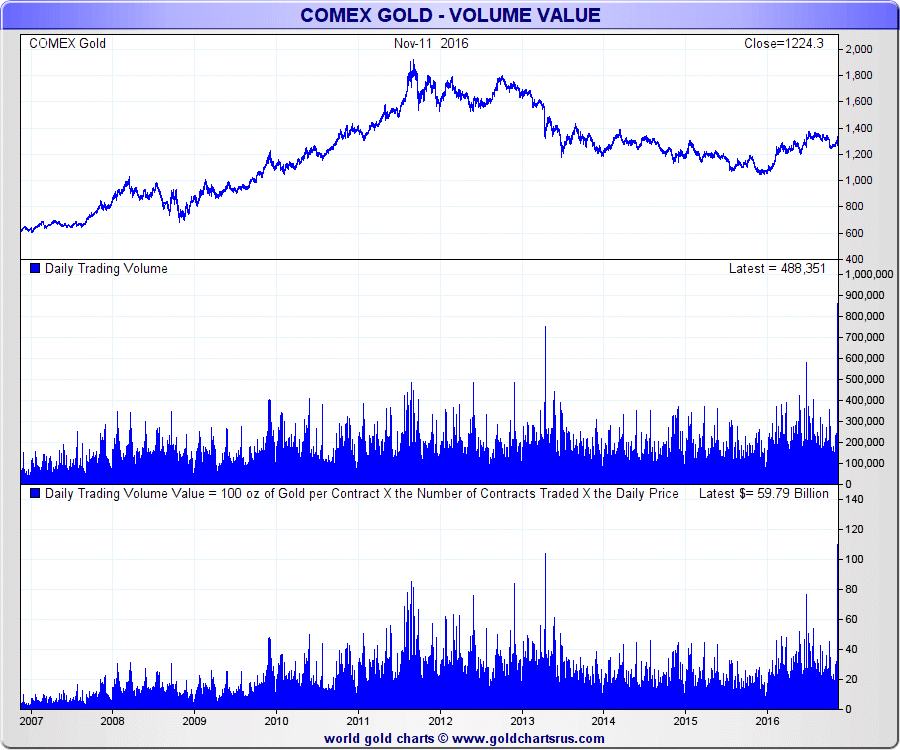Click the 100,000 volume axis label
The image size is (900, 750).
coord(865,463)
